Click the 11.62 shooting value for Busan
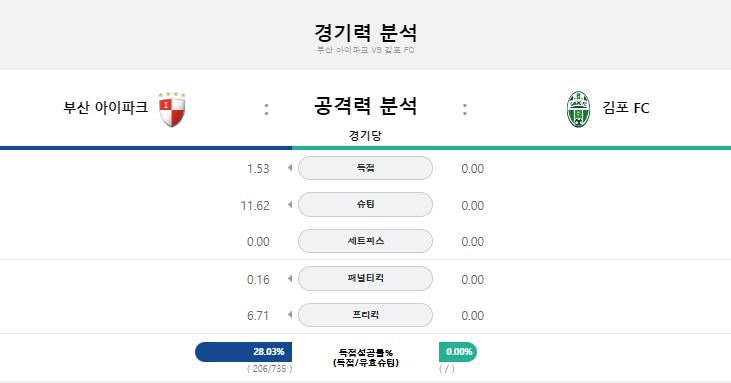Viewport: 731px width, 383px height. click(x=255, y=205)
